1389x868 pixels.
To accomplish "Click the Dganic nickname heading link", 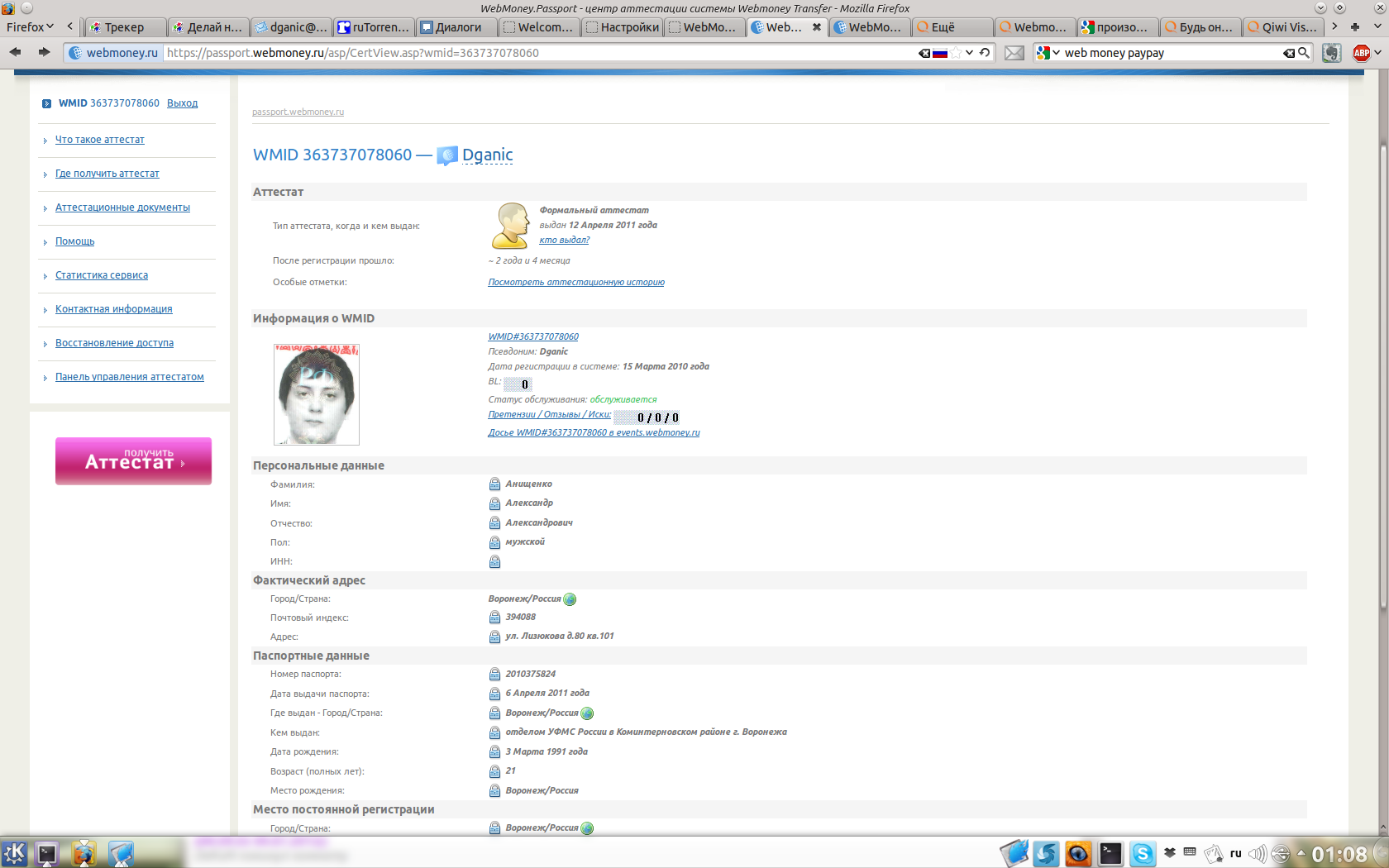I will [x=488, y=155].
